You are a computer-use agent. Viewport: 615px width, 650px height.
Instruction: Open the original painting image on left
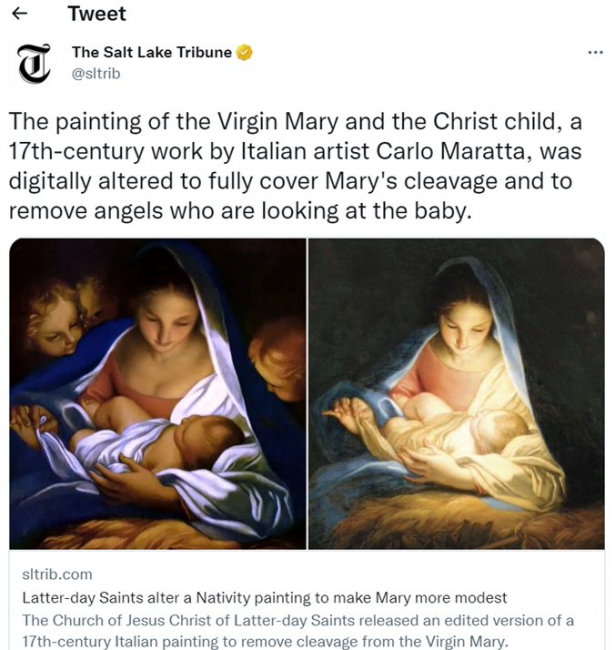tap(157, 393)
